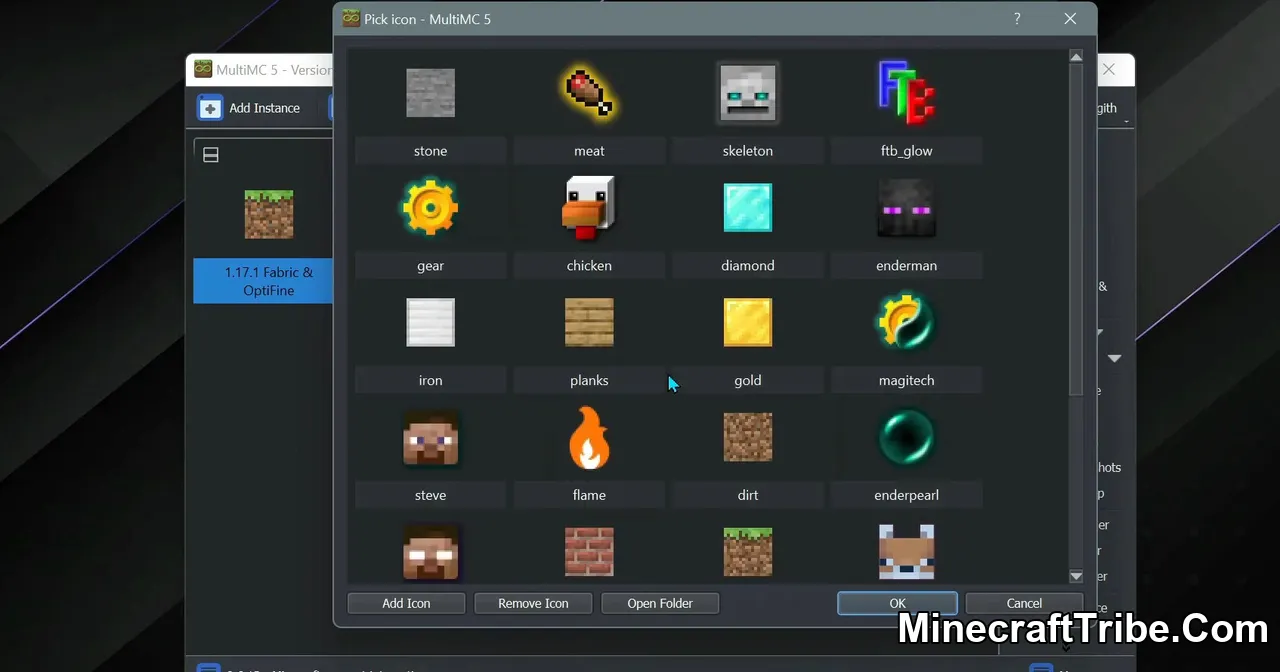Click the Open Folder button
This screenshot has height=672, width=1280.
660,603
